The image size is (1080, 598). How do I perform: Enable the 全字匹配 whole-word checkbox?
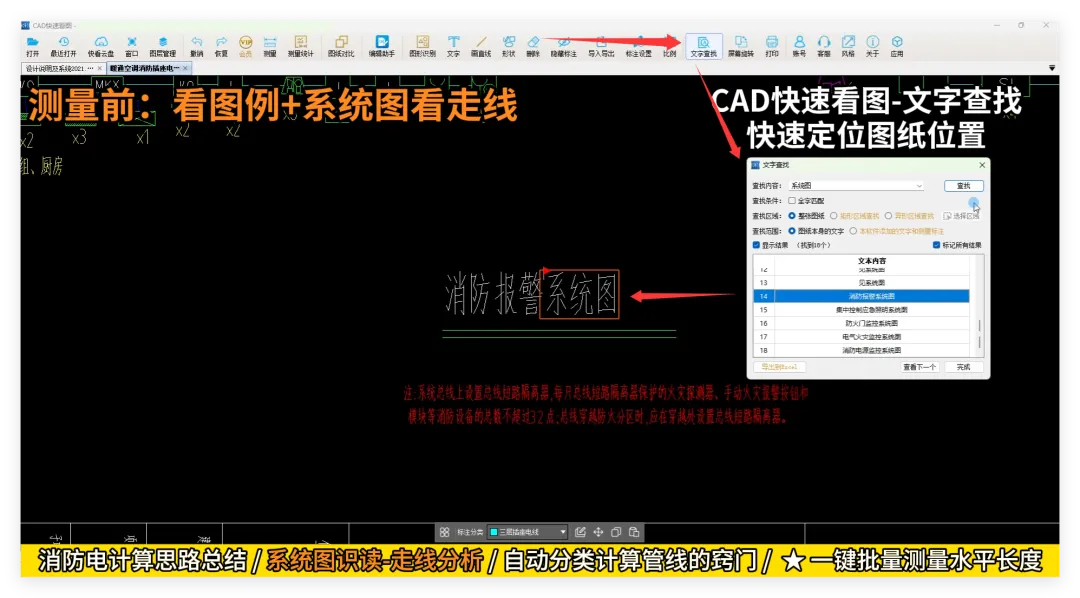coord(792,201)
